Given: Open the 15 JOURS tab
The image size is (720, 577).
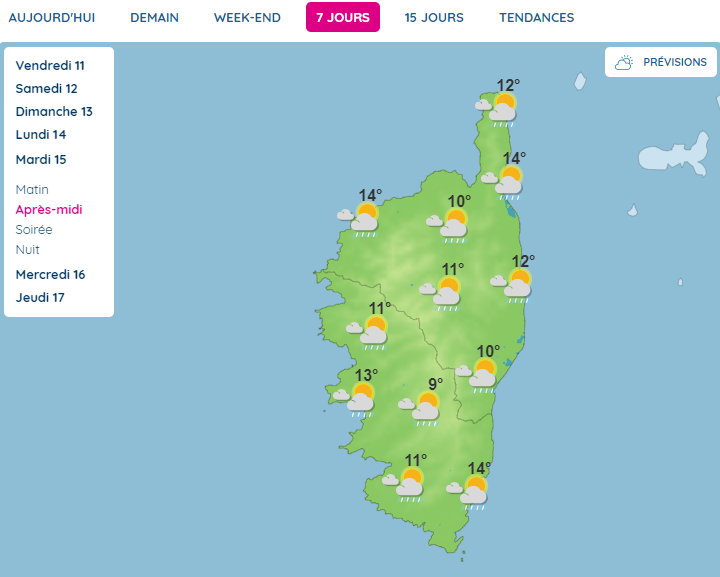Looking at the screenshot, I should (434, 17).
